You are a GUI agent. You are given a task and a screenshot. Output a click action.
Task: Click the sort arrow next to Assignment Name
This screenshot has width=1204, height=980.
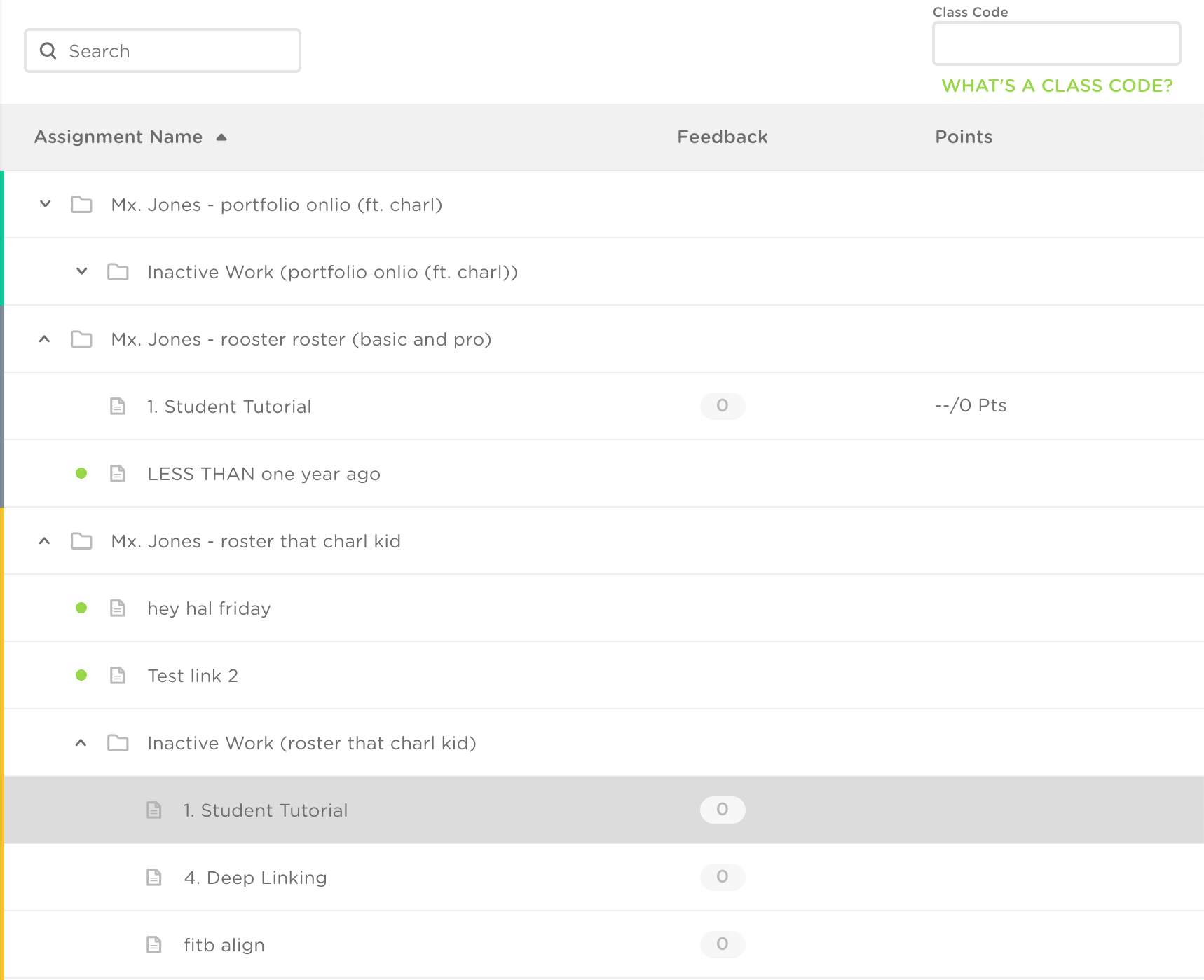(221, 137)
